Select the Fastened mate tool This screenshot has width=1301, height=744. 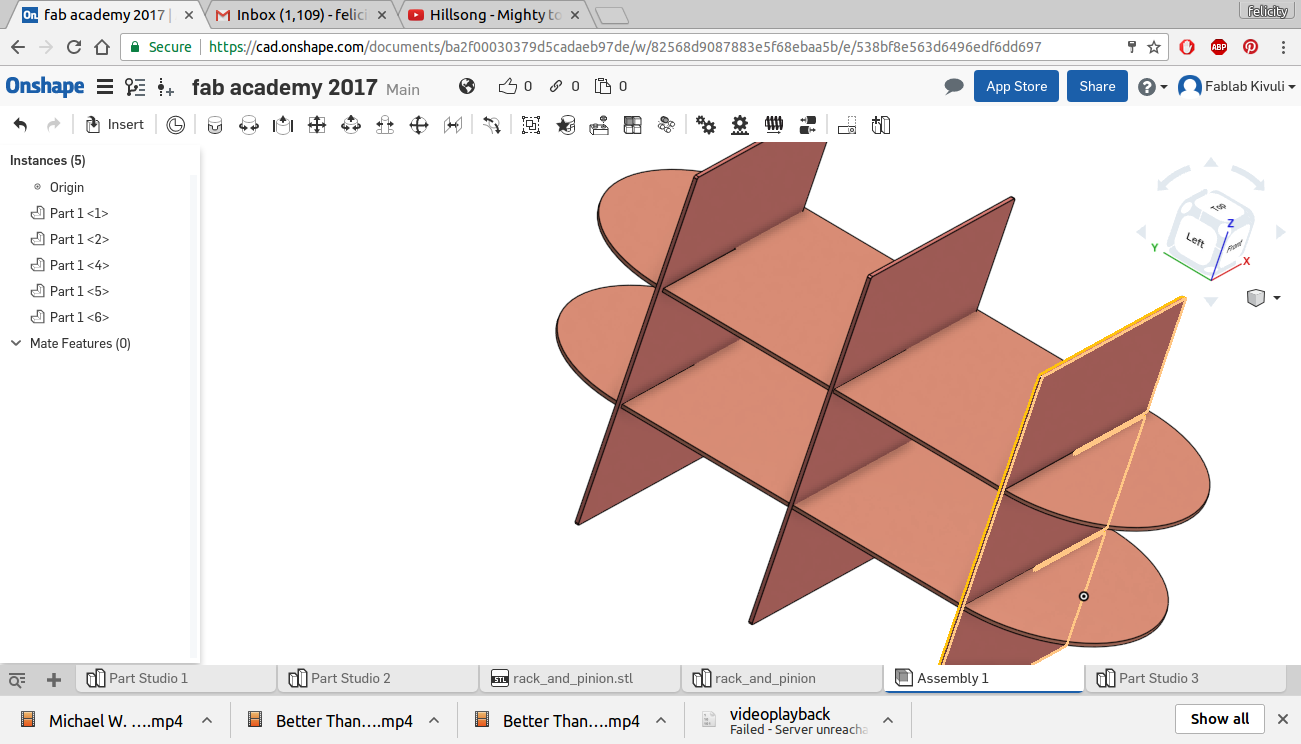click(x=215, y=125)
